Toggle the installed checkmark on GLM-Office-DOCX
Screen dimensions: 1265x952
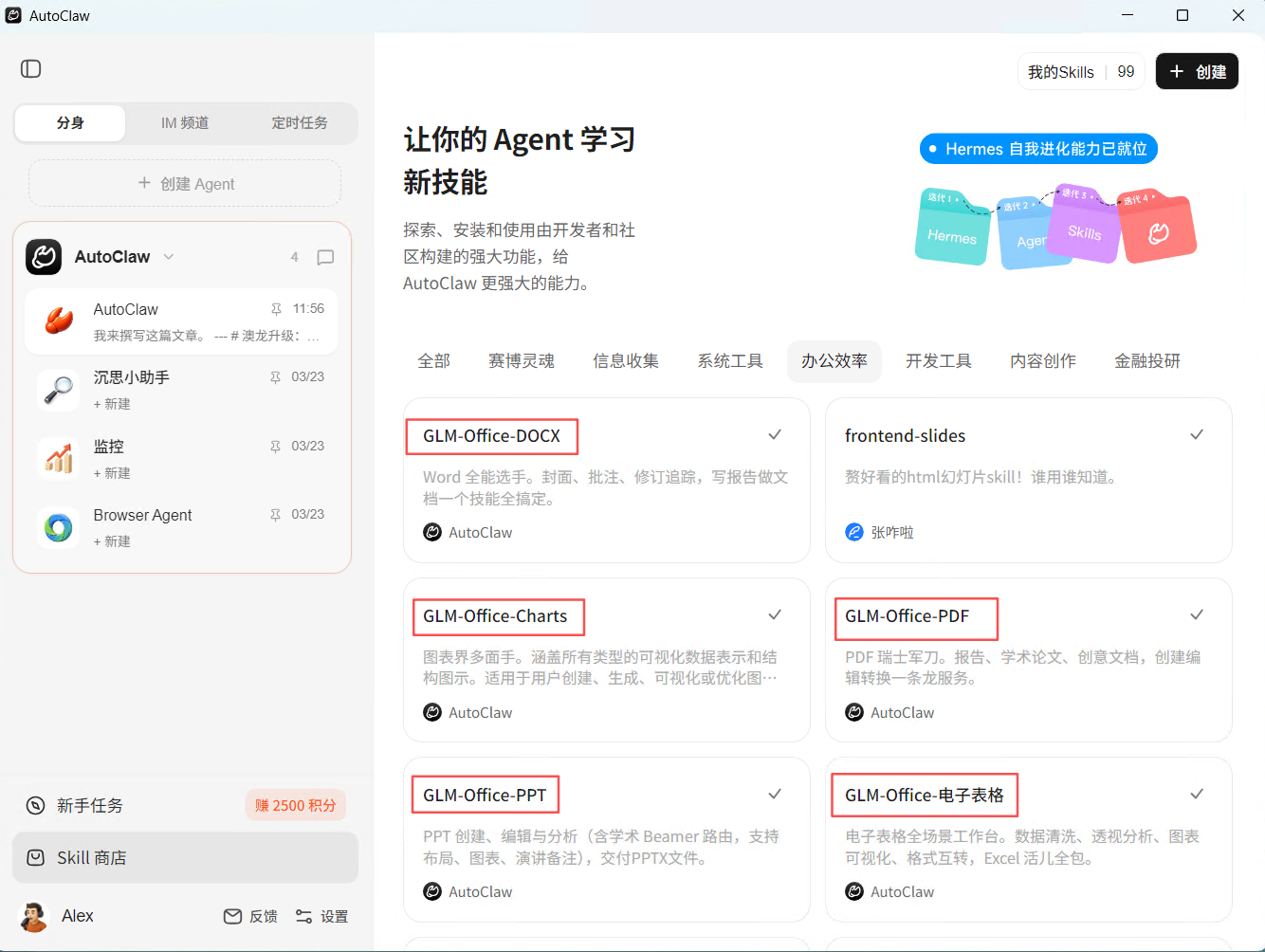pos(775,434)
